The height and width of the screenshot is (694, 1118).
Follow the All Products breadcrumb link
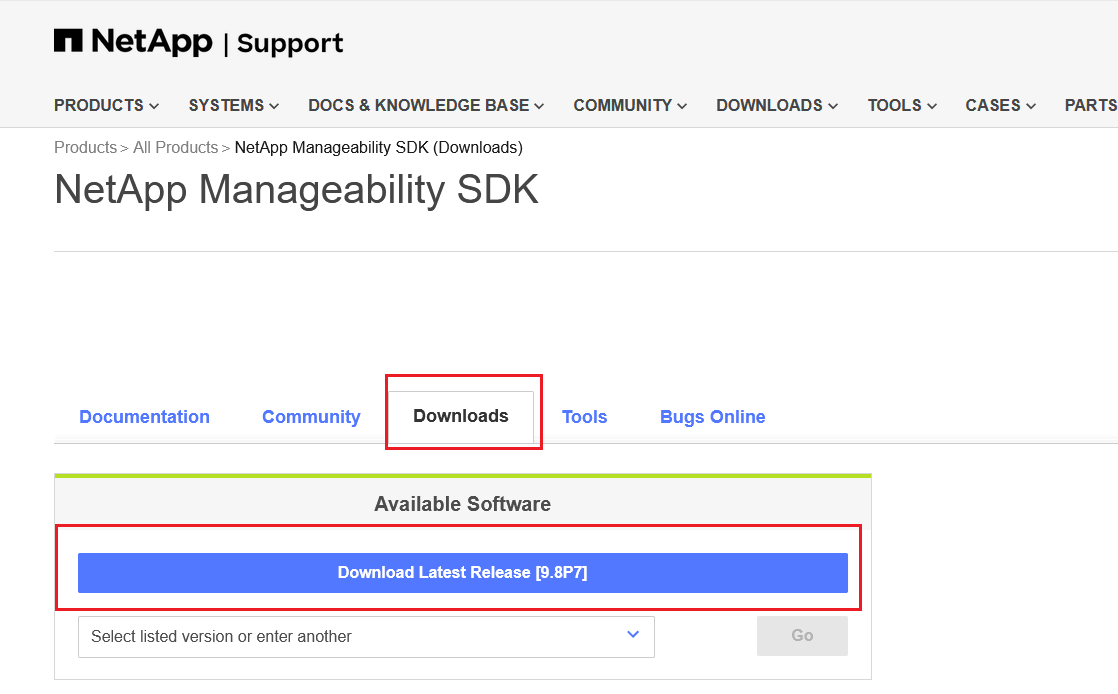175,147
